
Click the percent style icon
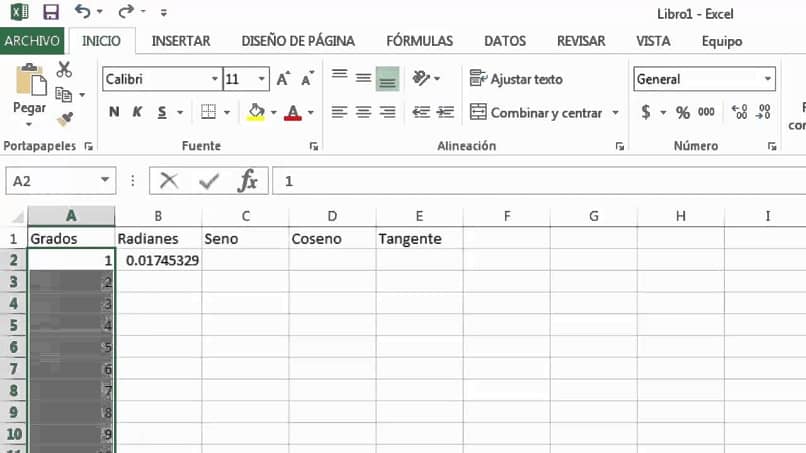683,112
